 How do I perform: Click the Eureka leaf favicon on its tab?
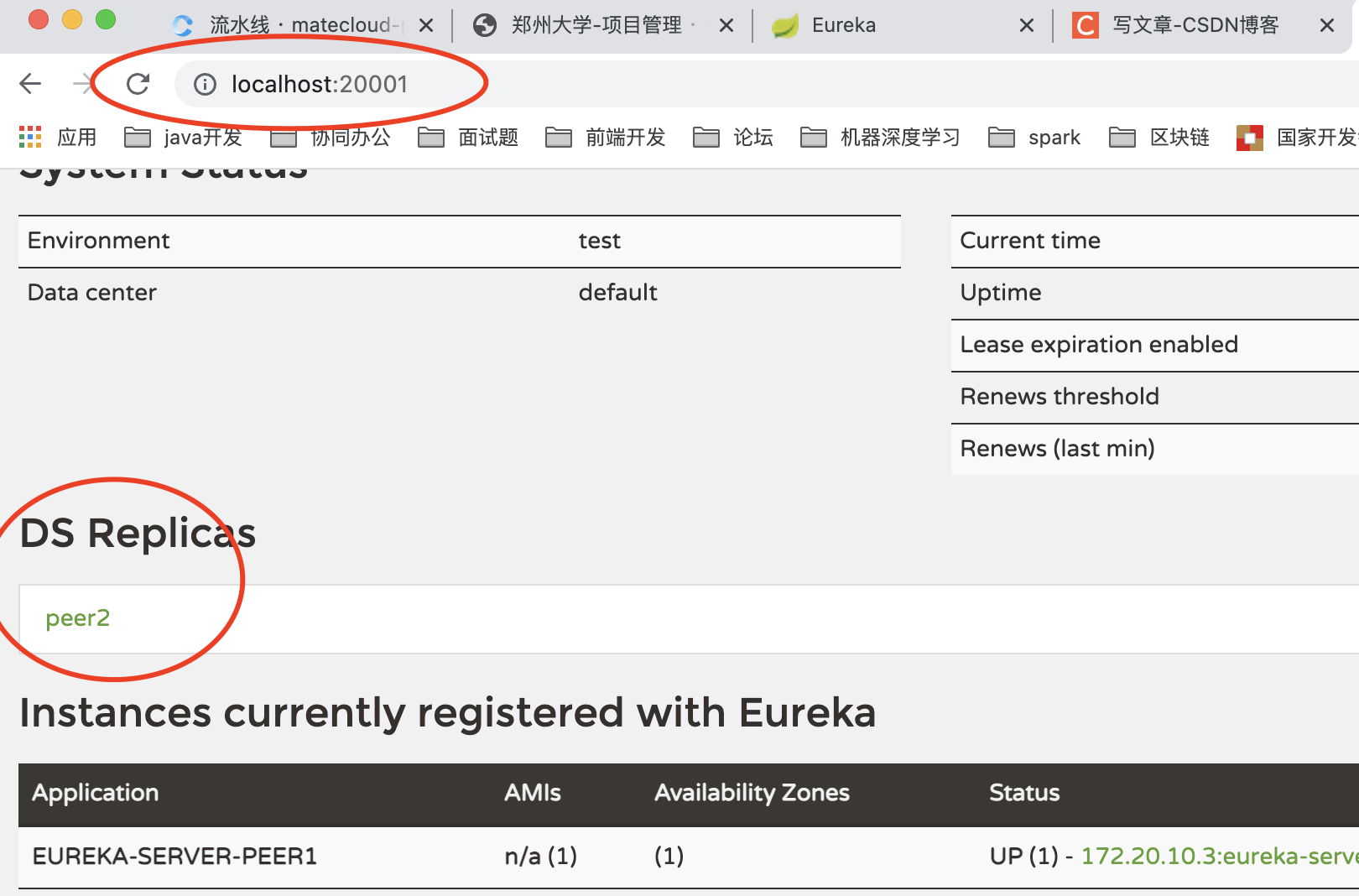pyautogui.click(x=784, y=25)
